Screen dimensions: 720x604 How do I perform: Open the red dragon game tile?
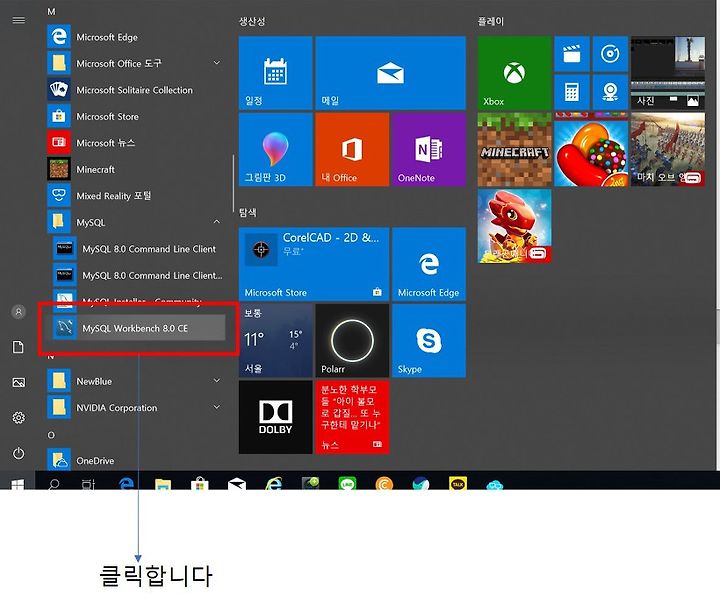coord(514,226)
